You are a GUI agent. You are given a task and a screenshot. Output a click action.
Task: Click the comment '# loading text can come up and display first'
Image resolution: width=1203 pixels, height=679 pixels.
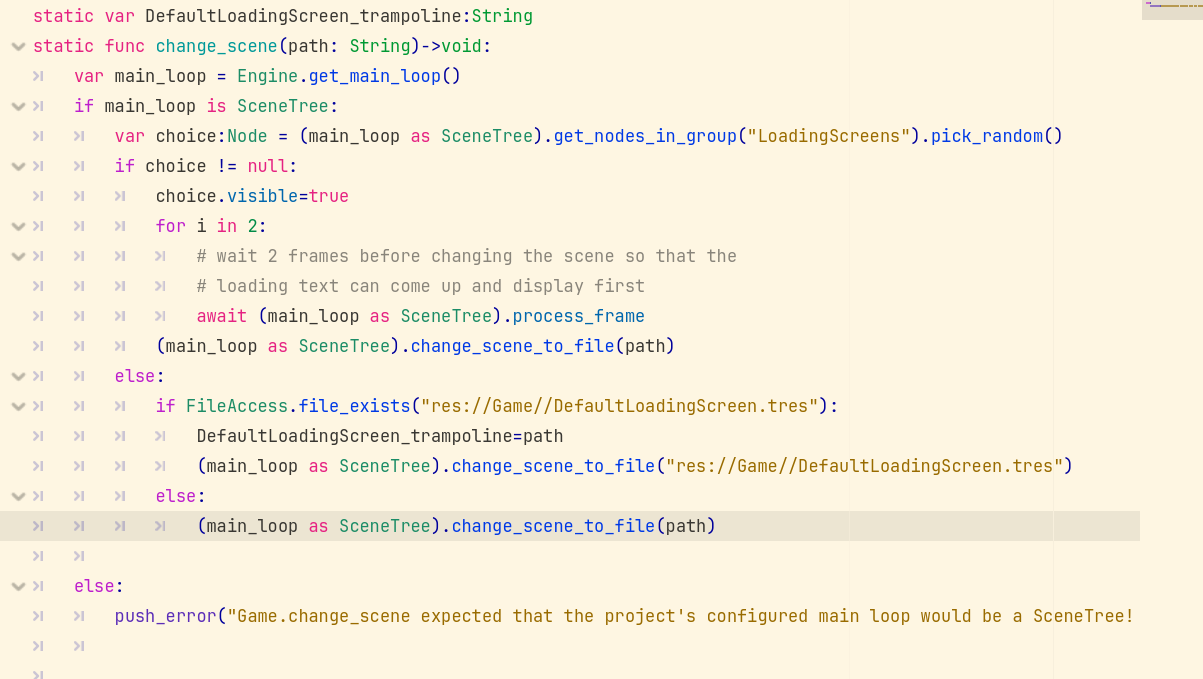pos(421,286)
